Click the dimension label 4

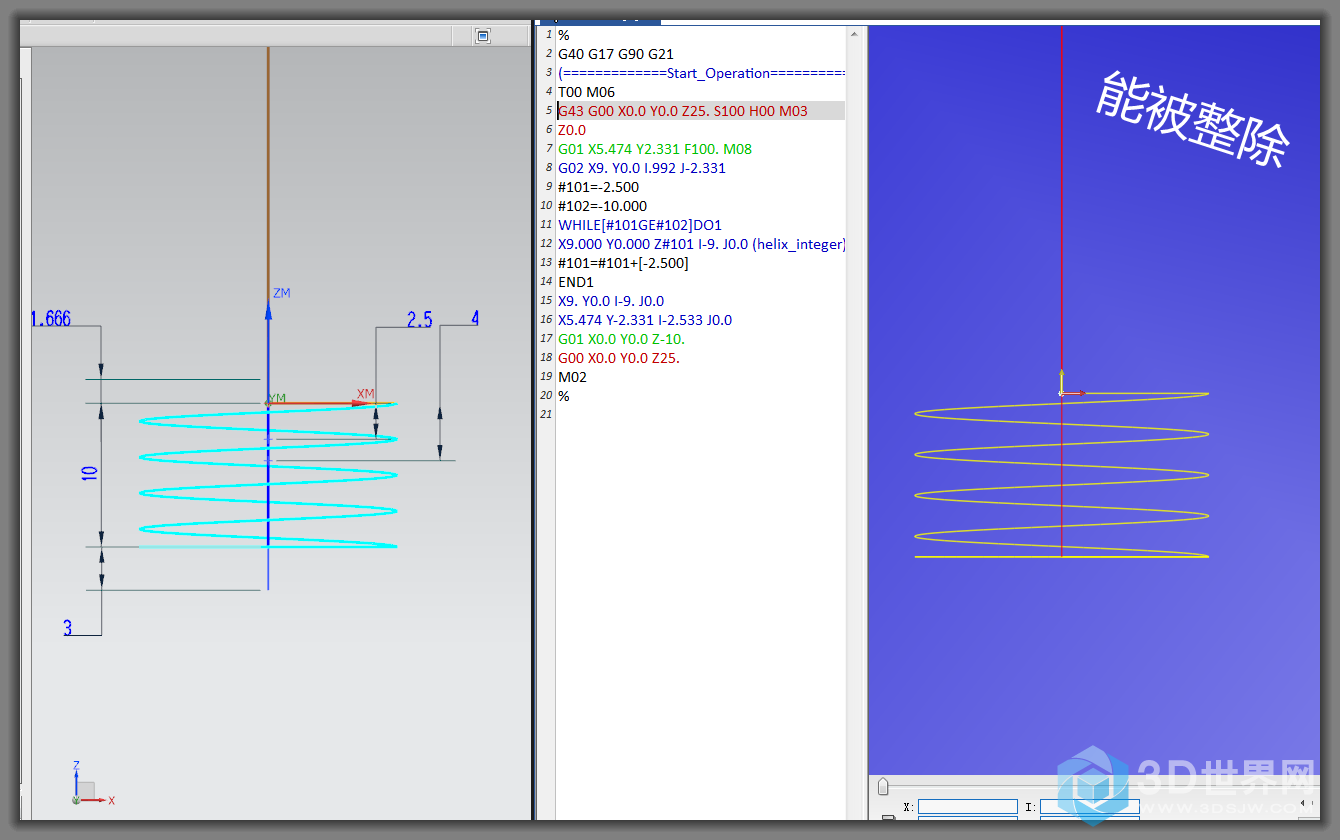475,318
